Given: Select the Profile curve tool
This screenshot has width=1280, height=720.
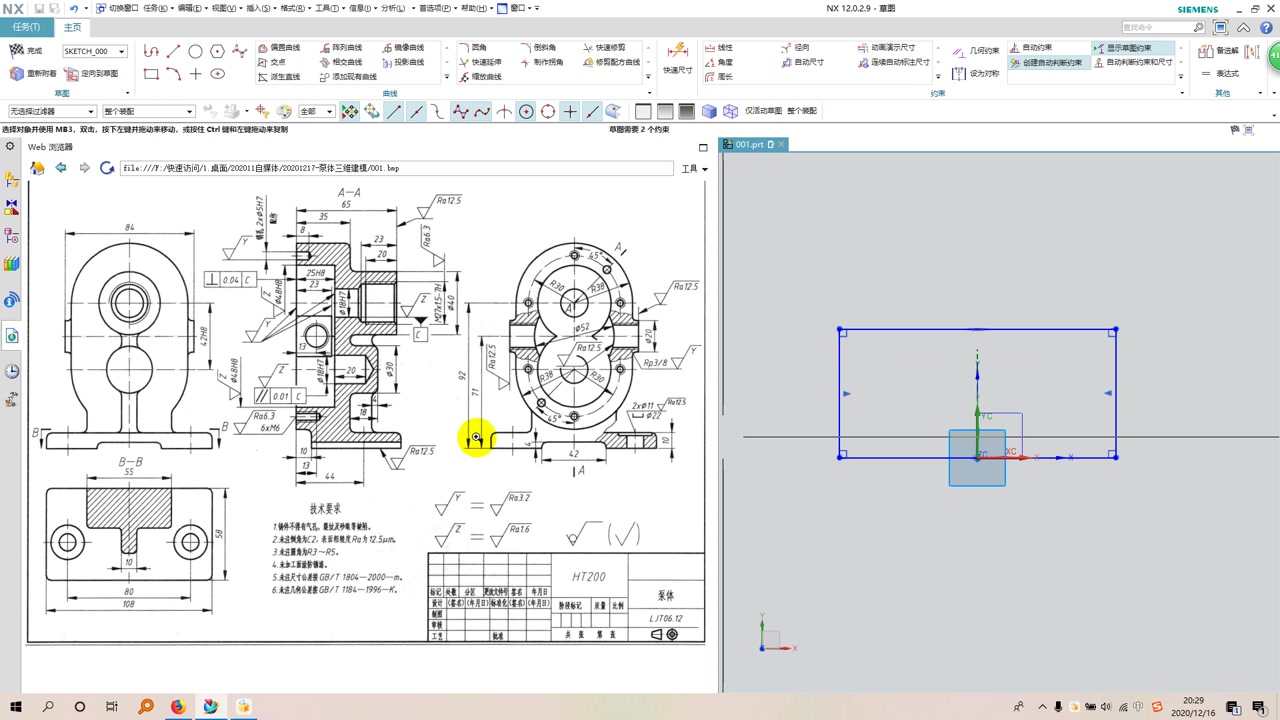Looking at the screenshot, I should [151, 51].
